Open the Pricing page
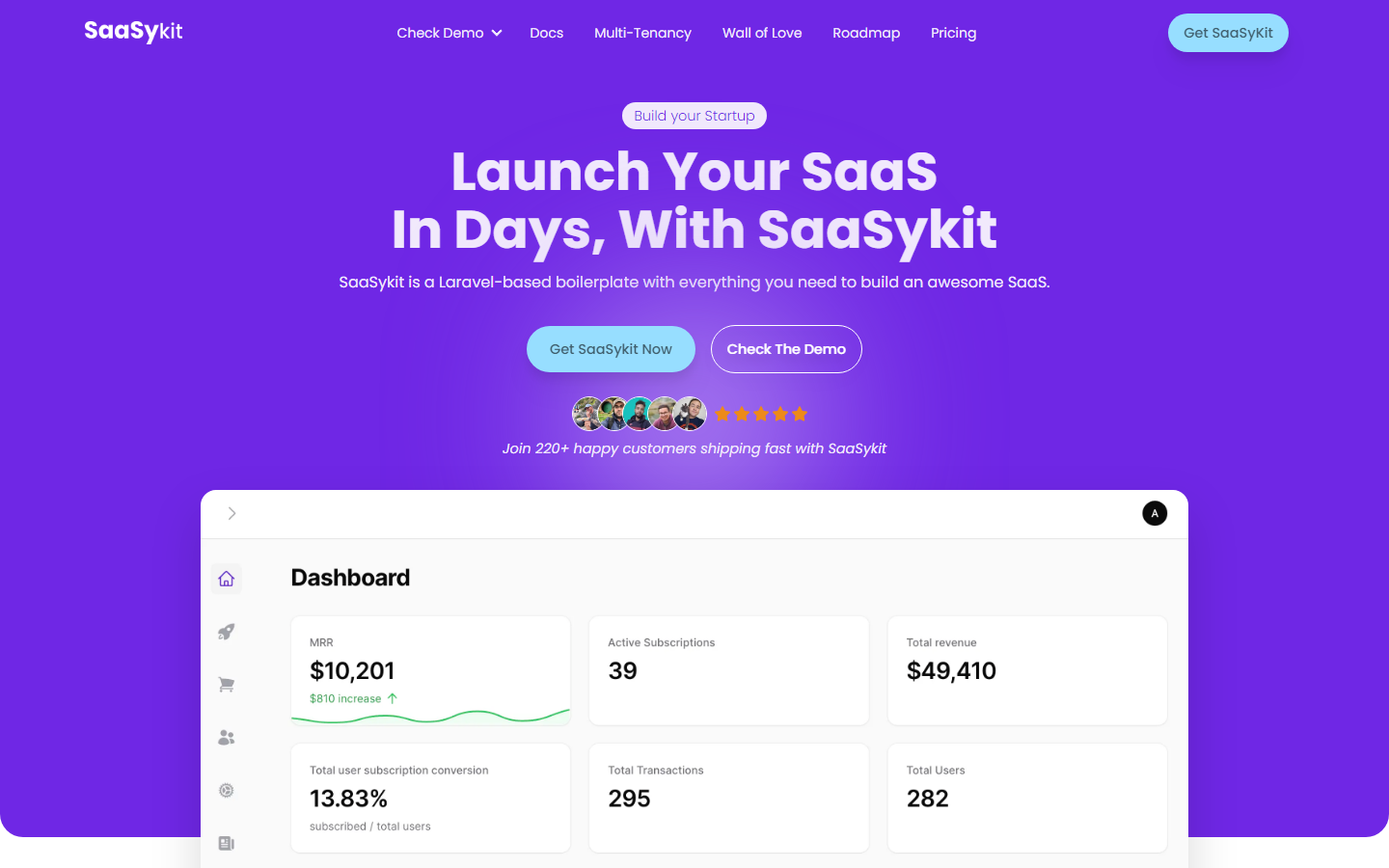 (x=953, y=33)
